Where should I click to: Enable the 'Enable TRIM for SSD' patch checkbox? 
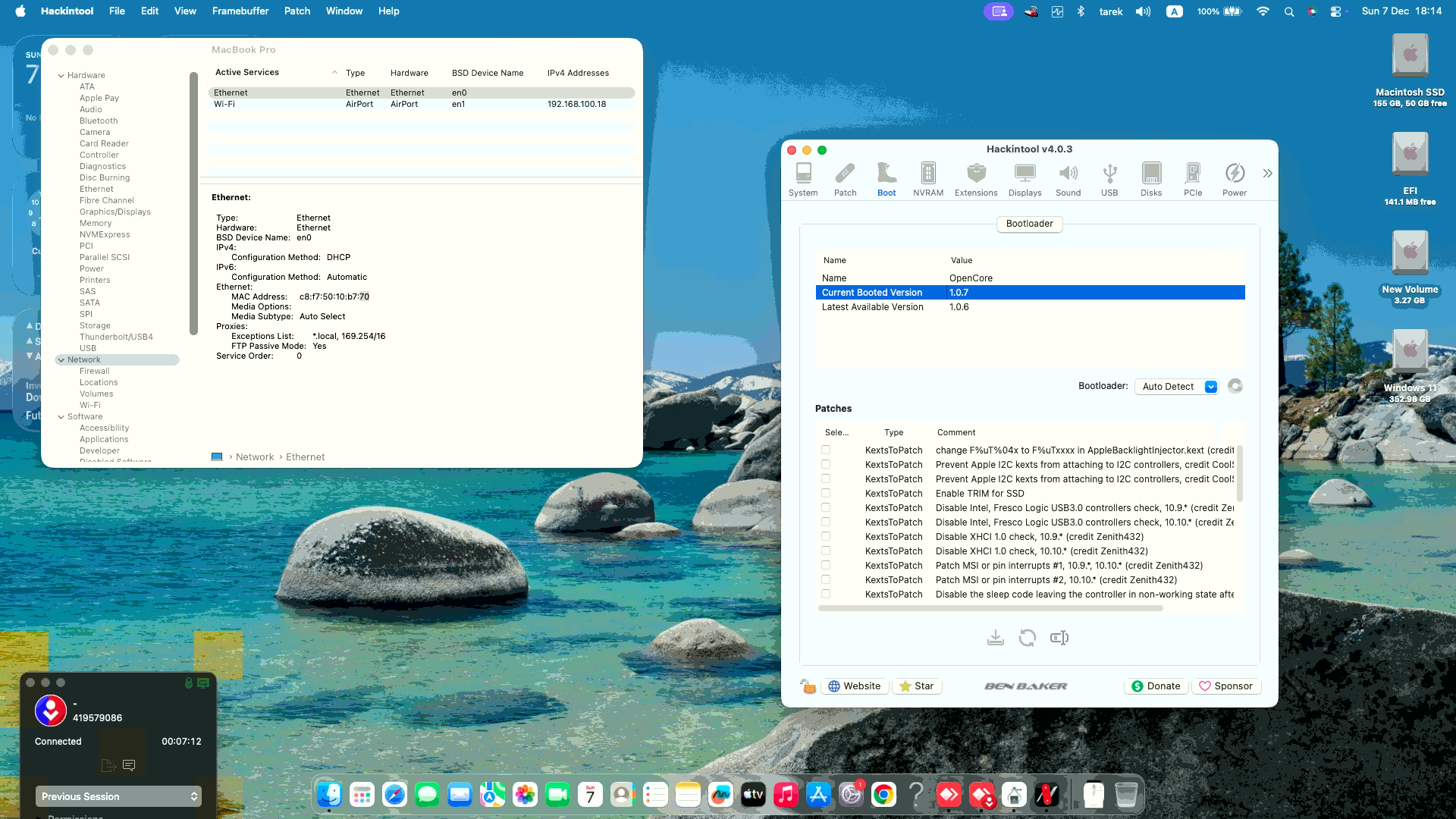click(x=825, y=493)
